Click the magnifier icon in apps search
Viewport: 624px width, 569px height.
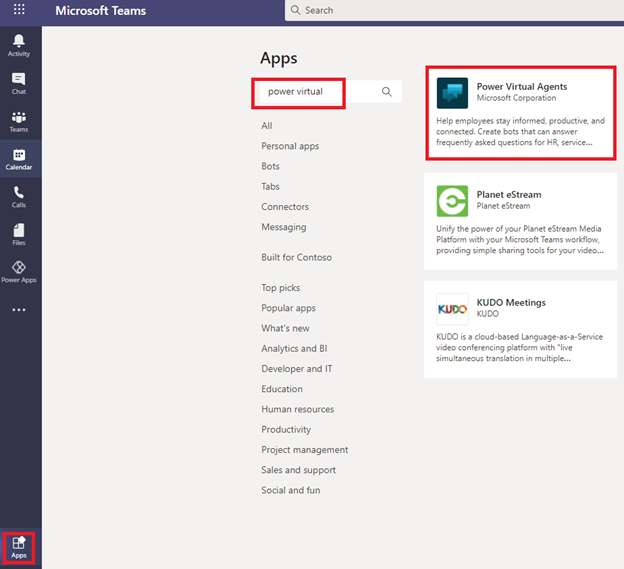387,92
